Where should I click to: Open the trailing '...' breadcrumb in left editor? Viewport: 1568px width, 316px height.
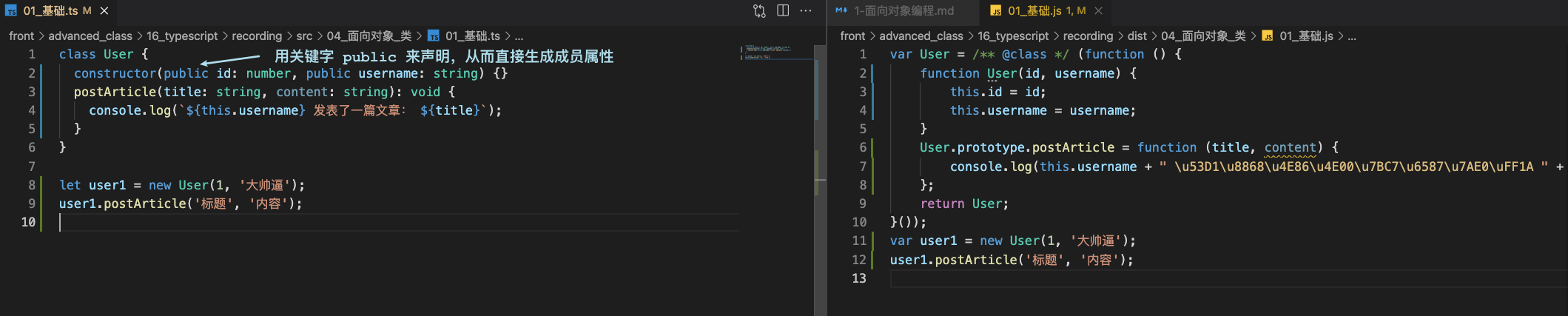(x=519, y=36)
